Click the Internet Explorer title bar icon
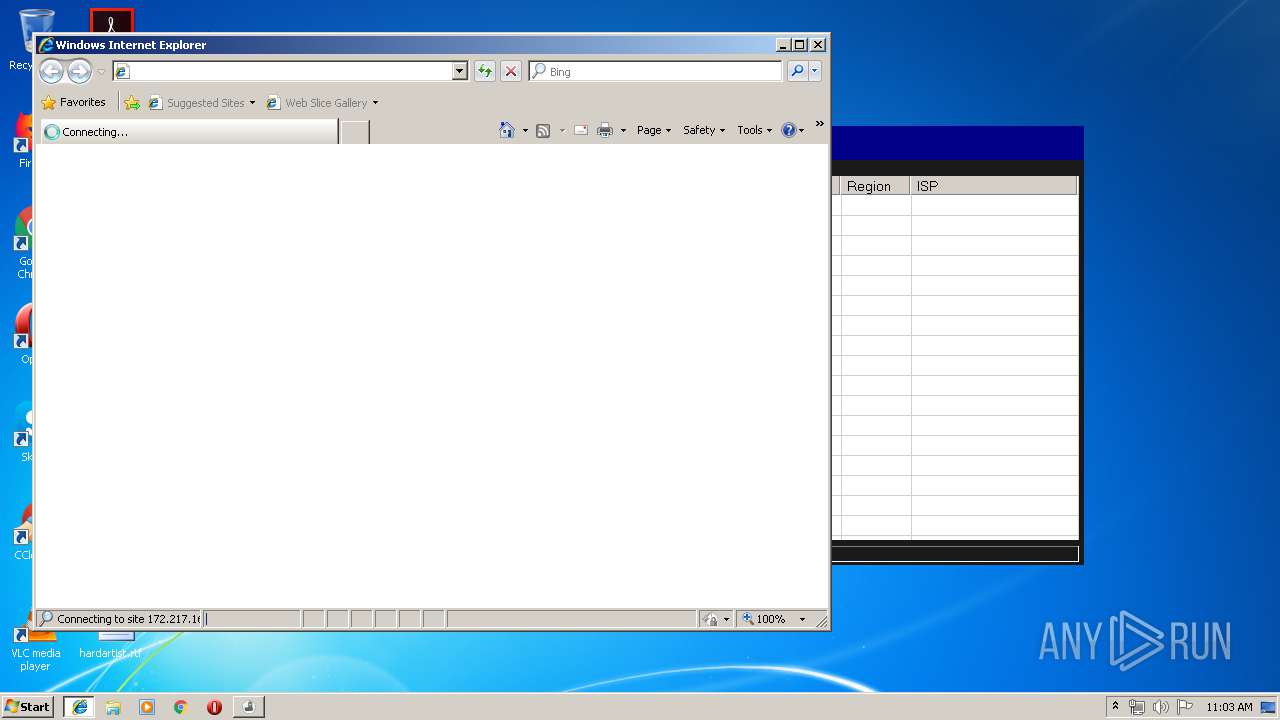 click(x=46, y=45)
